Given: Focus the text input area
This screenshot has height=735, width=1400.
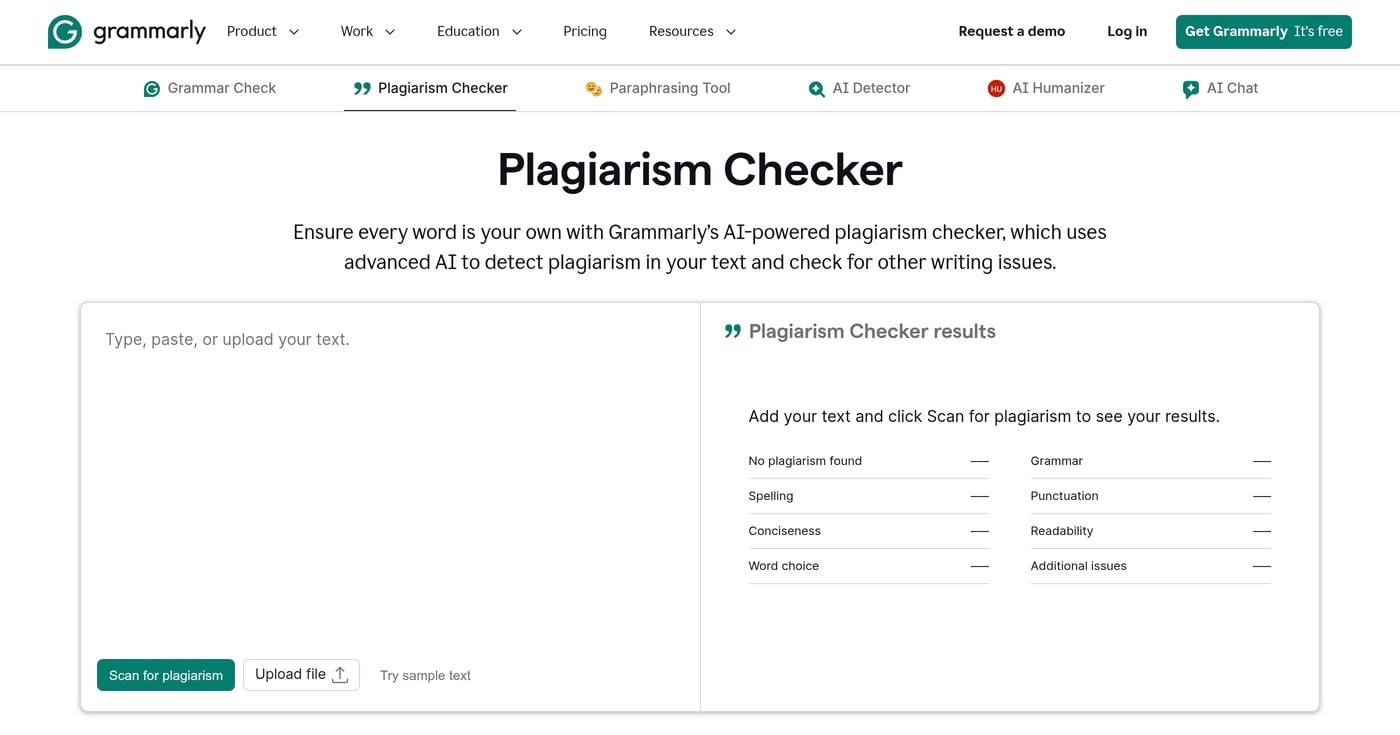Looking at the screenshot, I should [390, 480].
